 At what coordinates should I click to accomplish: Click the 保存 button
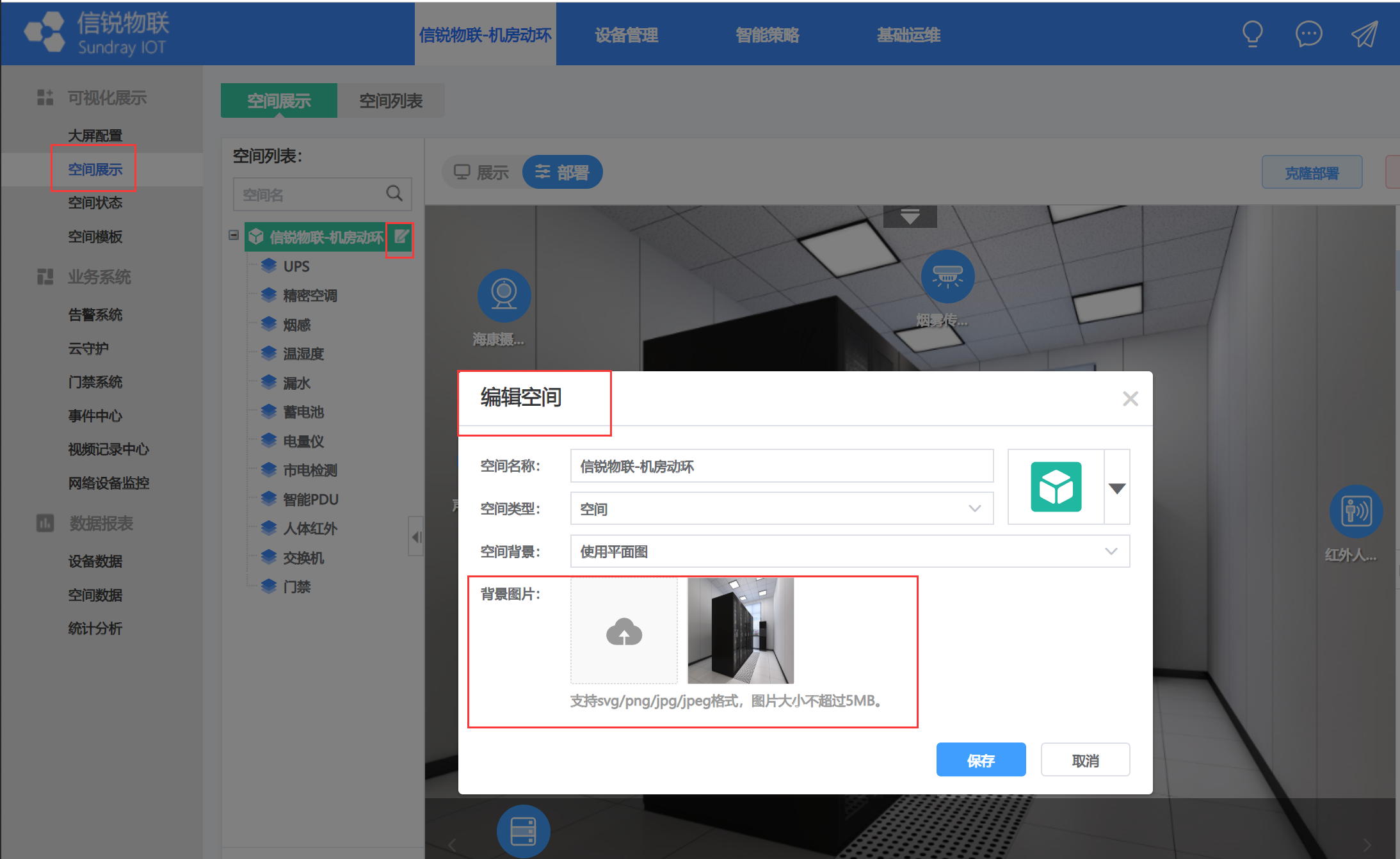pos(981,760)
